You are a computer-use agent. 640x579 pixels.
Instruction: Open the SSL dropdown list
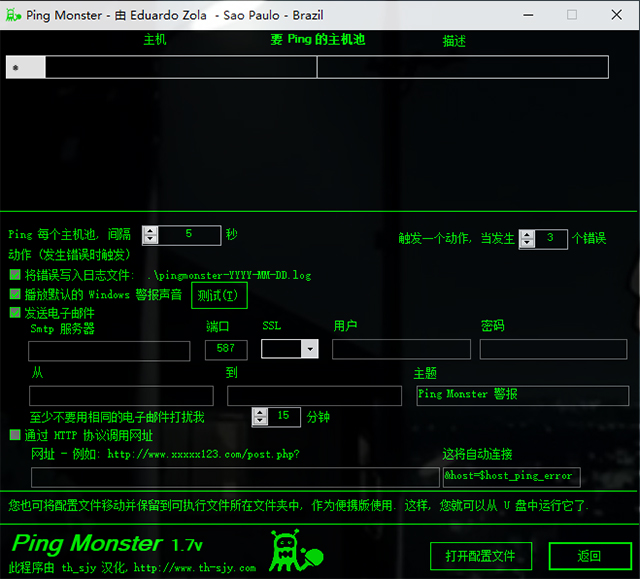click(x=309, y=349)
